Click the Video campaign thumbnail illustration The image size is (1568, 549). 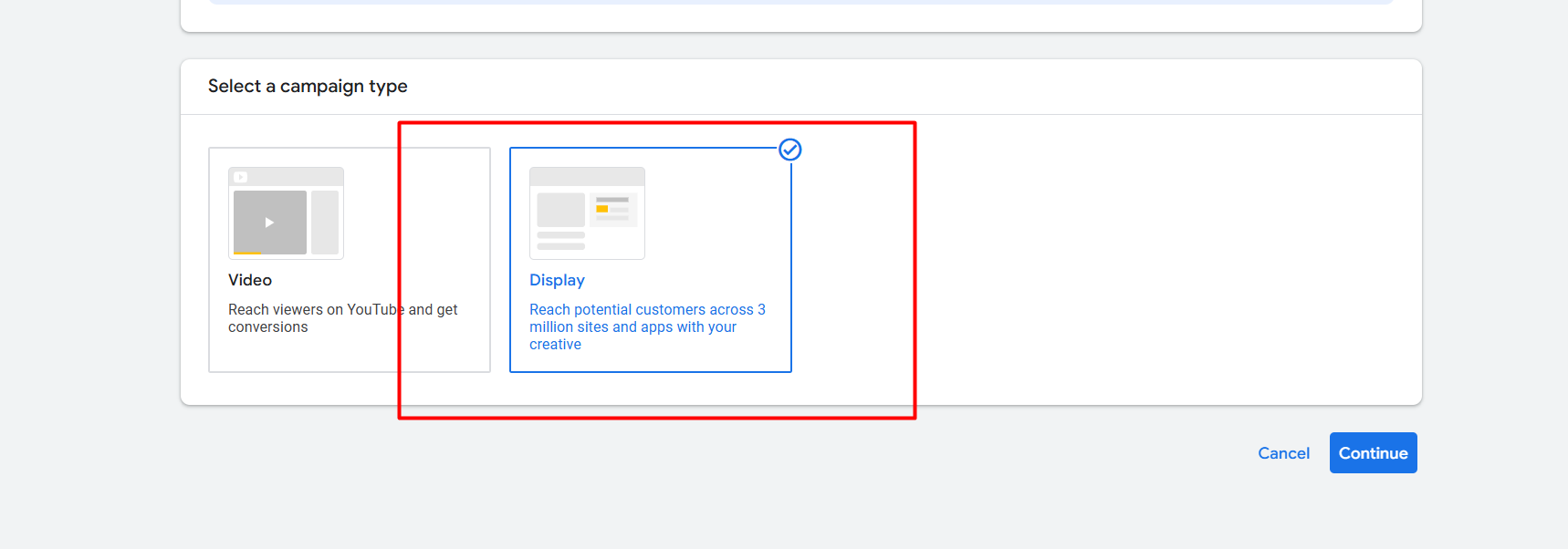pos(286,213)
